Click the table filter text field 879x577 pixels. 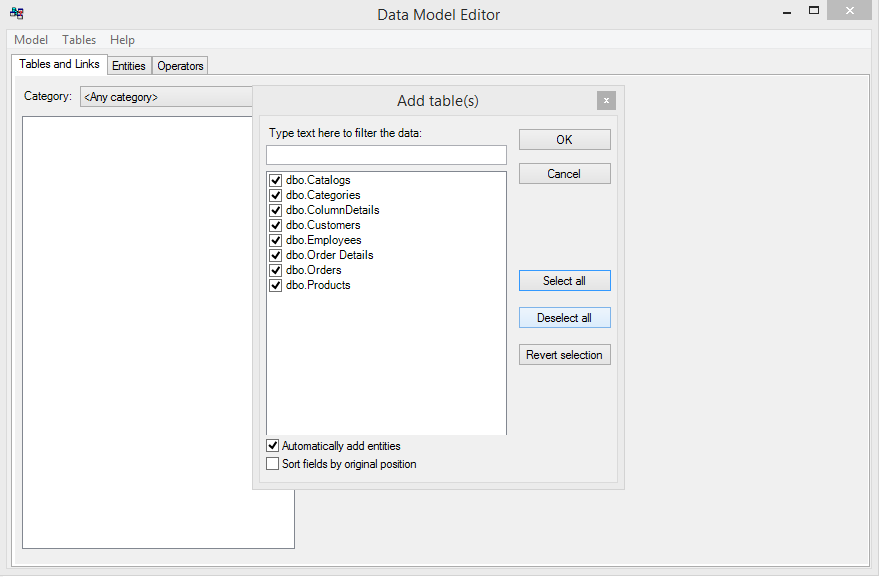pos(386,154)
